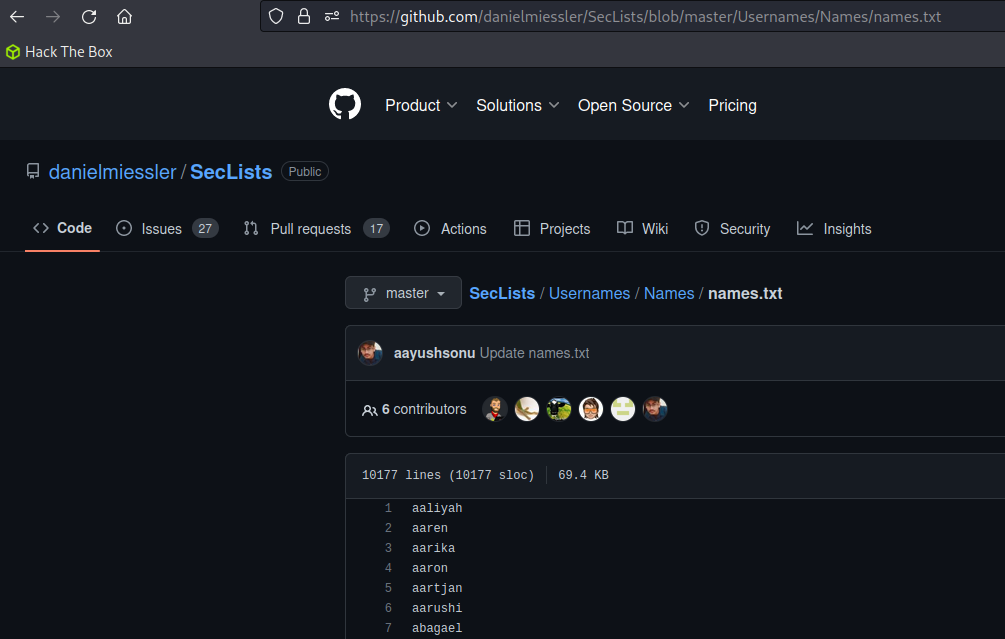Open the Hack The Box bookmark
This screenshot has height=639, width=1005.
(59, 52)
